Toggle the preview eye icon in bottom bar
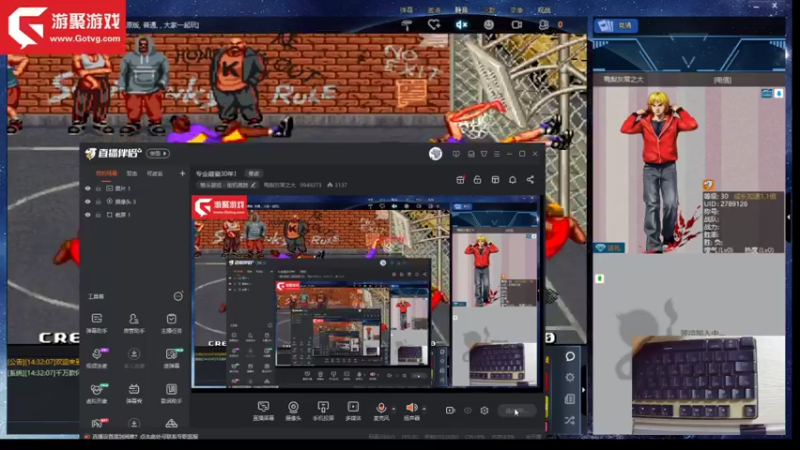The width and height of the screenshot is (800, 450). pos(467,410)
